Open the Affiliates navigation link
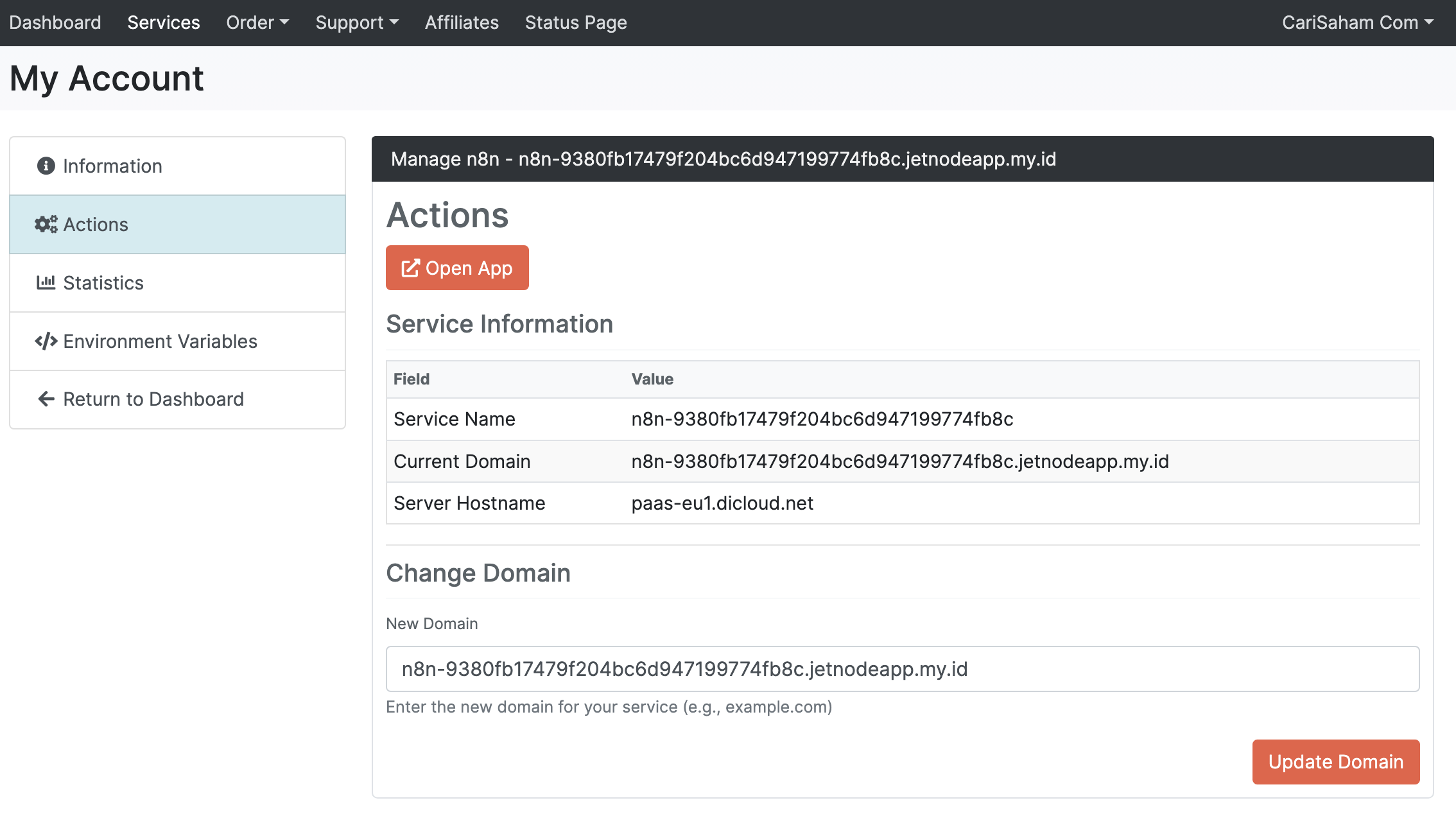This screenshot has width=1456, height=814. click(x=462, y=22)
